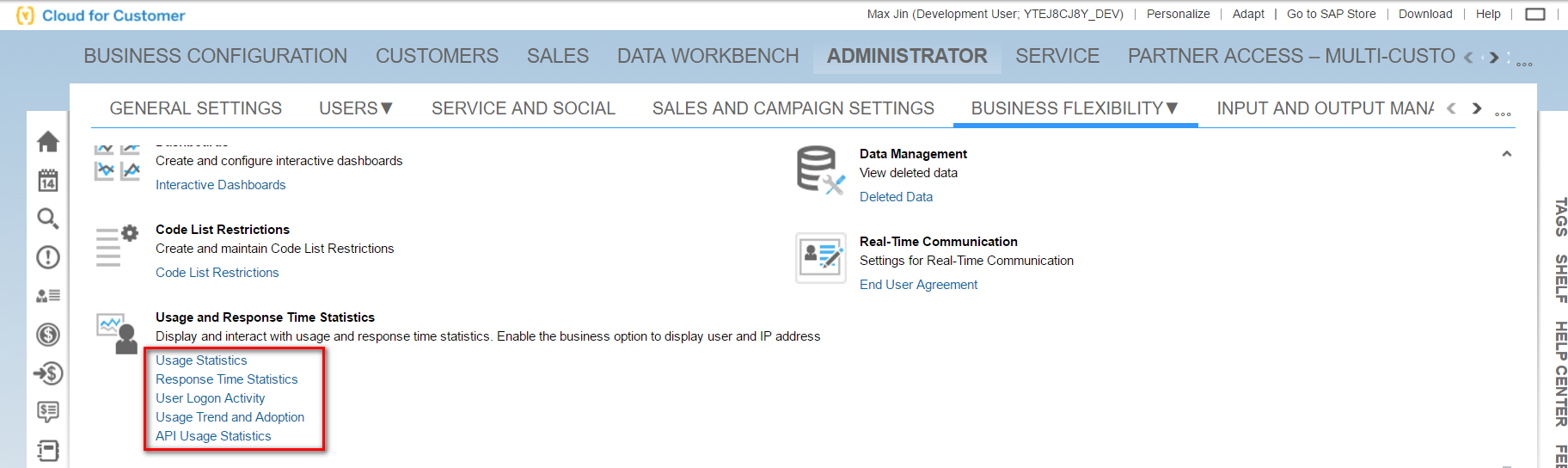This screenshot has width=1568, height=468.
Task: Open the Deleted Data link
Action: 896,197
